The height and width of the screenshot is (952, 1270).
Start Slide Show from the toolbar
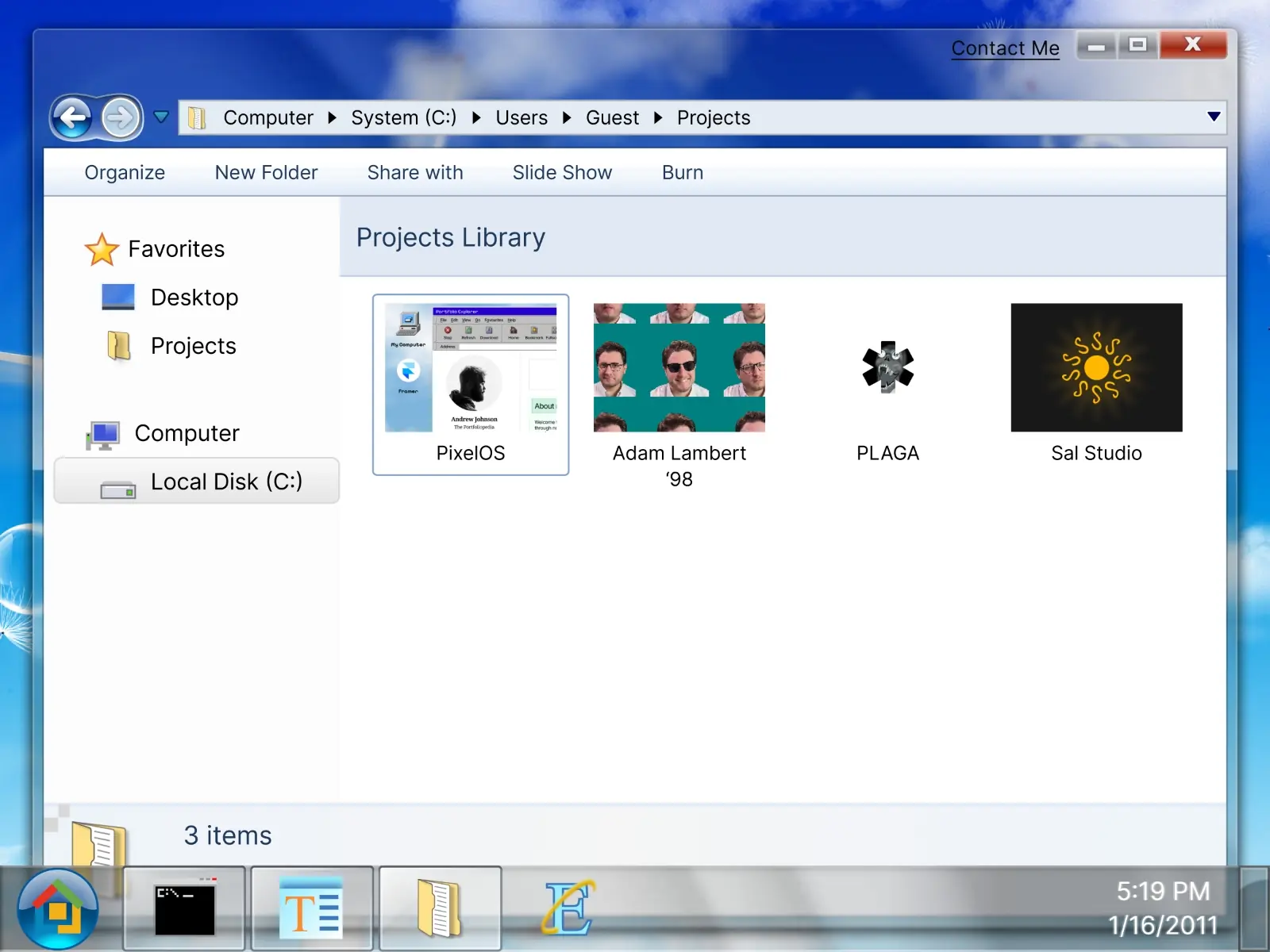(562, 172)
